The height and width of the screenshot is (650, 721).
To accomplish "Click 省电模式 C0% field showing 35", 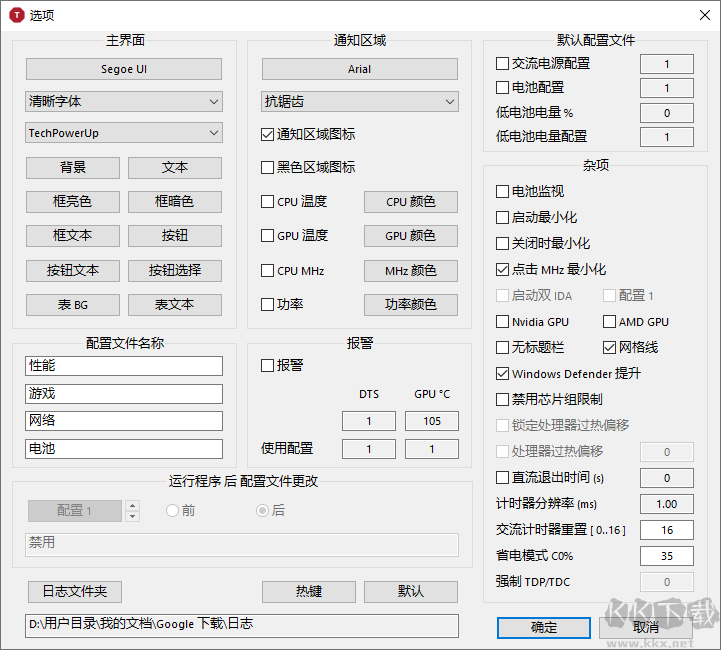I will click(667, 556).
